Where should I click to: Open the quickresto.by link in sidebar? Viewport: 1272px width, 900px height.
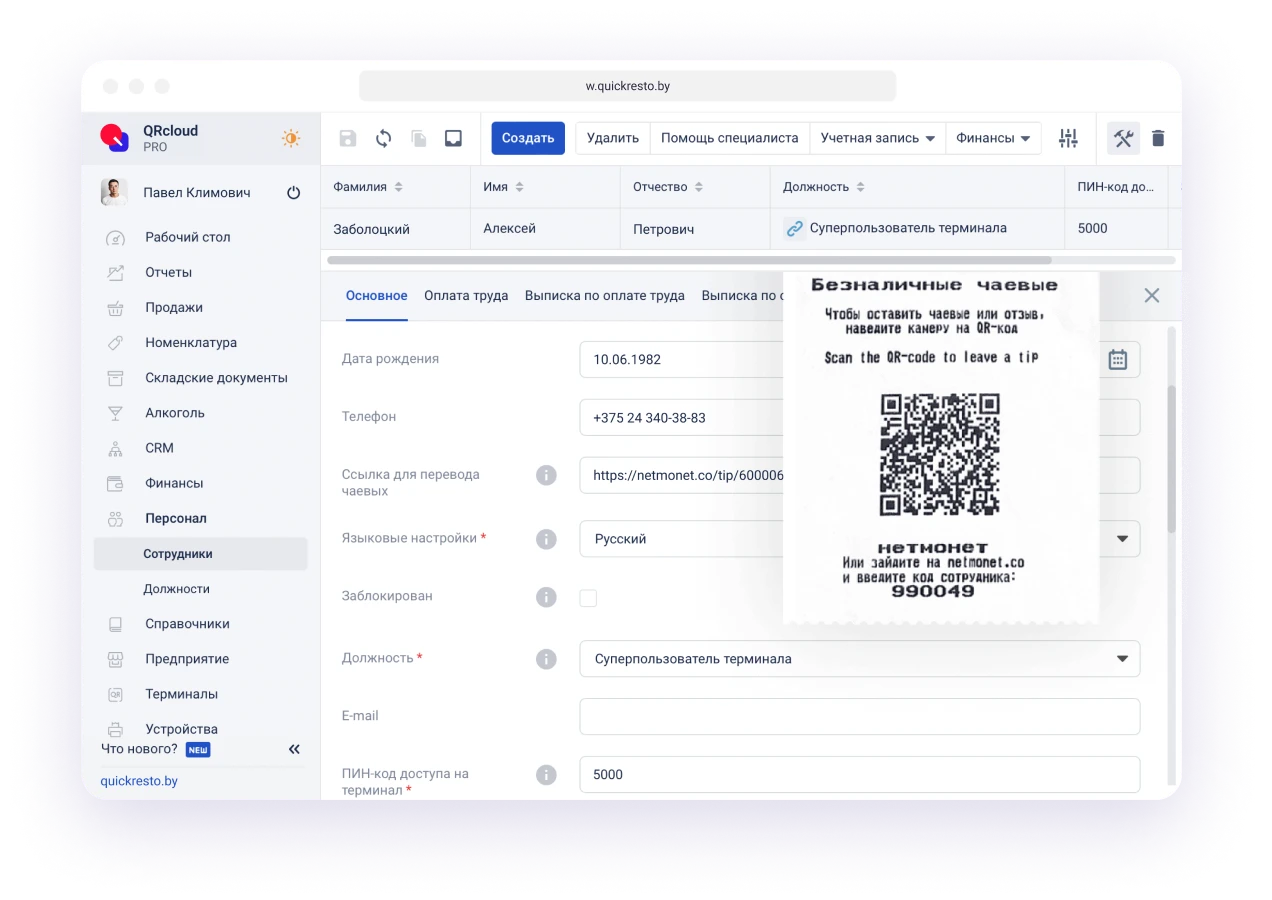pos(139,780)
